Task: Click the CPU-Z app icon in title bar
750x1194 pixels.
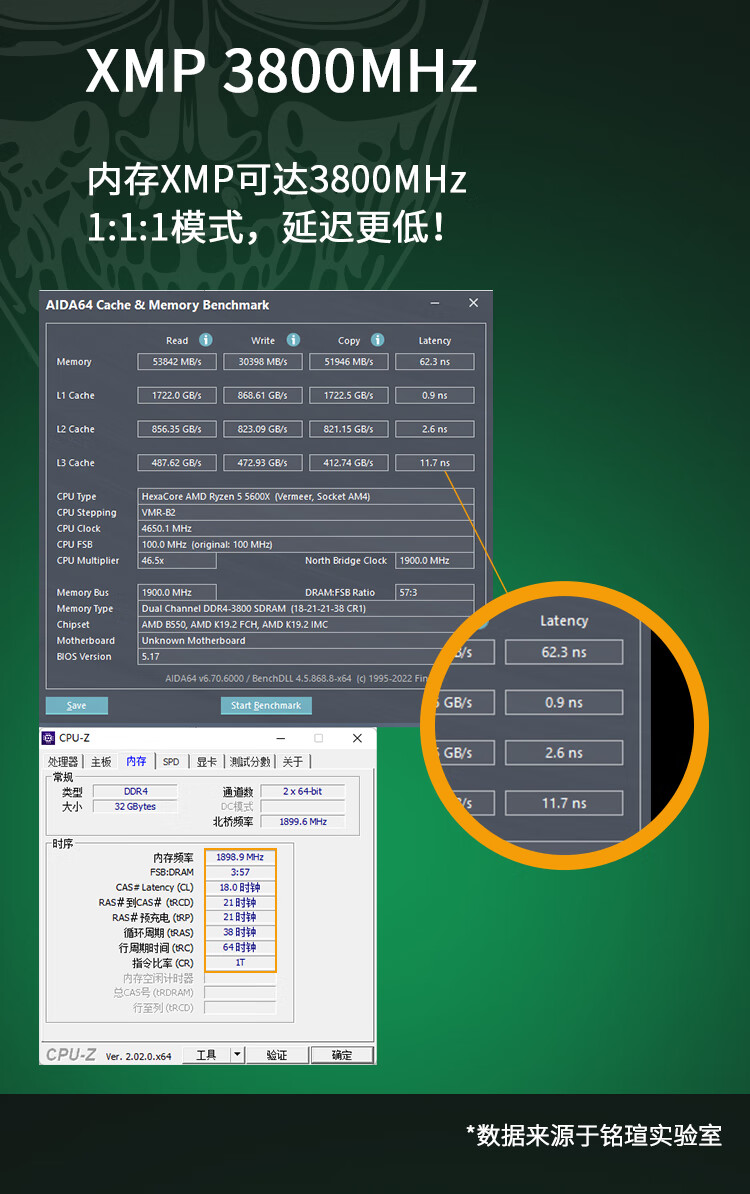Action: (x=48, y=738)
